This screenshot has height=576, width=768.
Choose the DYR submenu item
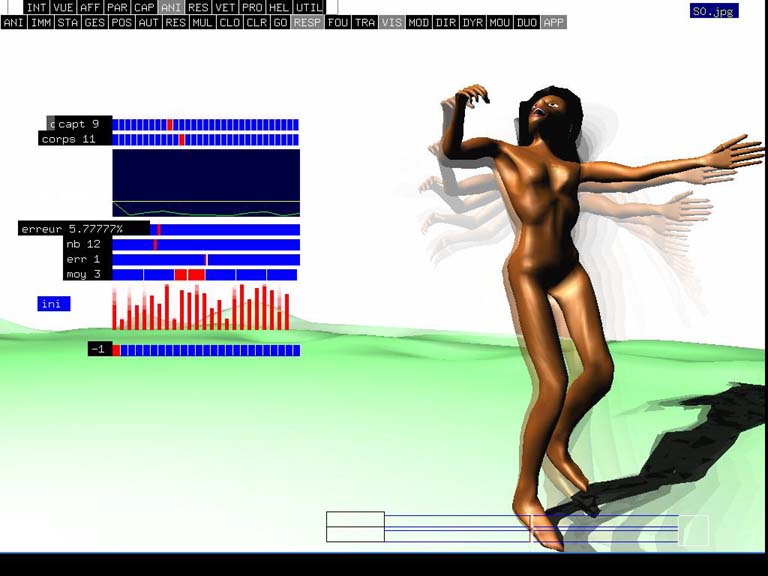point(472,22)
